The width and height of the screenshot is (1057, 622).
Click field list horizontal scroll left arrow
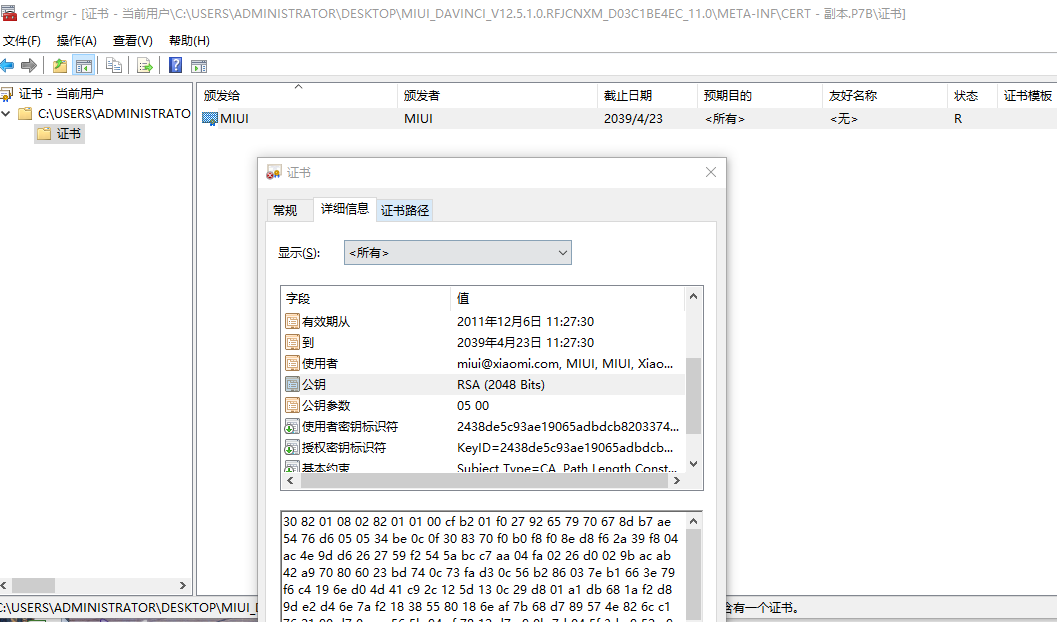point(291,480)
